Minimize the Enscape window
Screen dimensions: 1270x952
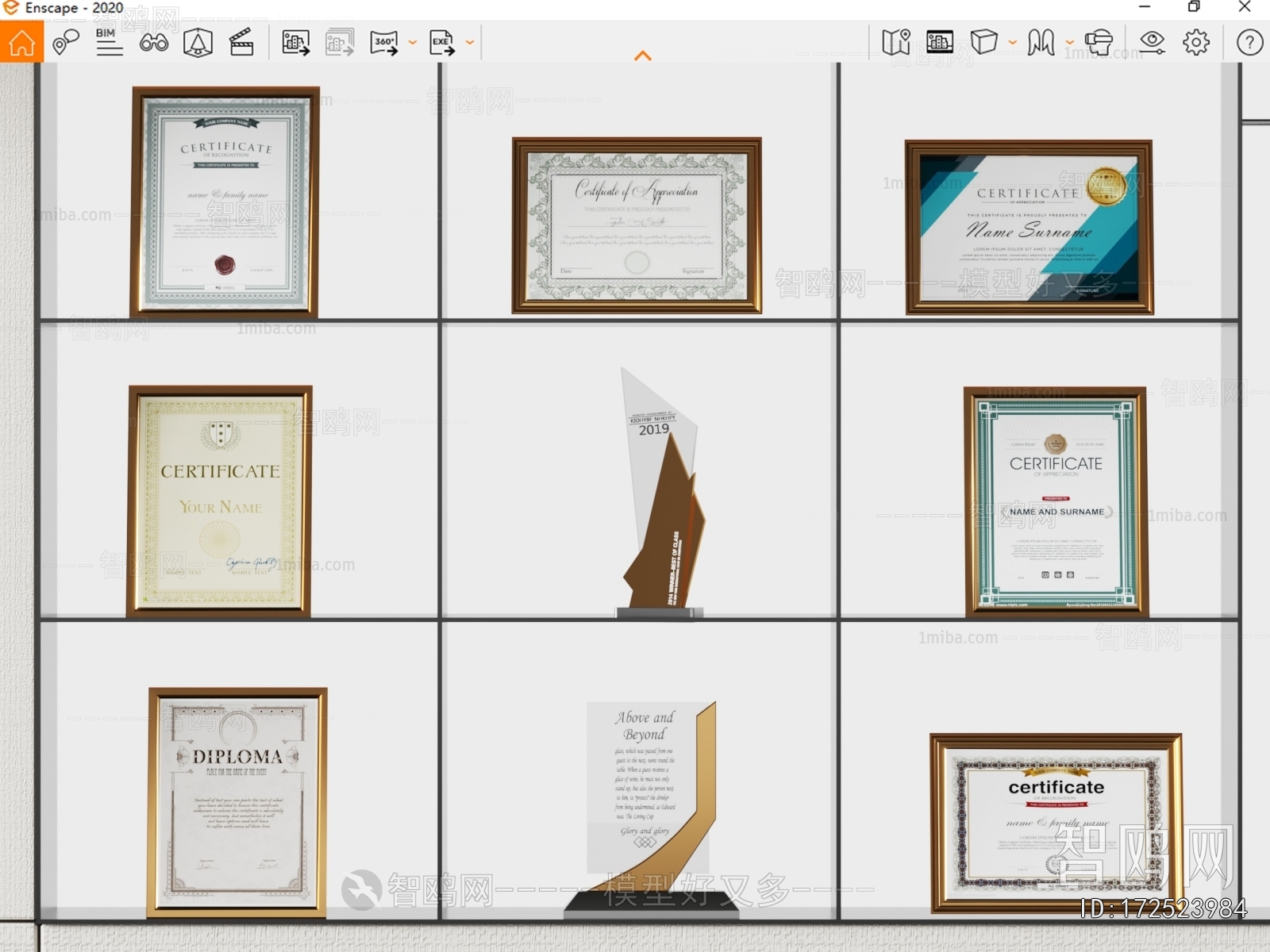(x=1145, y=7)
